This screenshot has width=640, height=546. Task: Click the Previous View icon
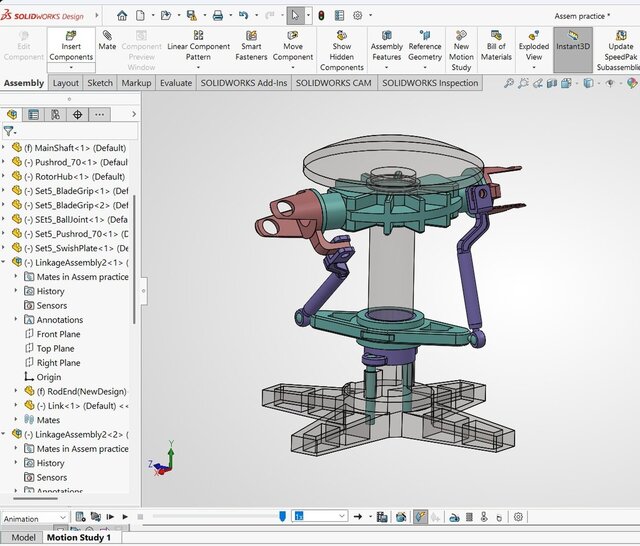538,83
